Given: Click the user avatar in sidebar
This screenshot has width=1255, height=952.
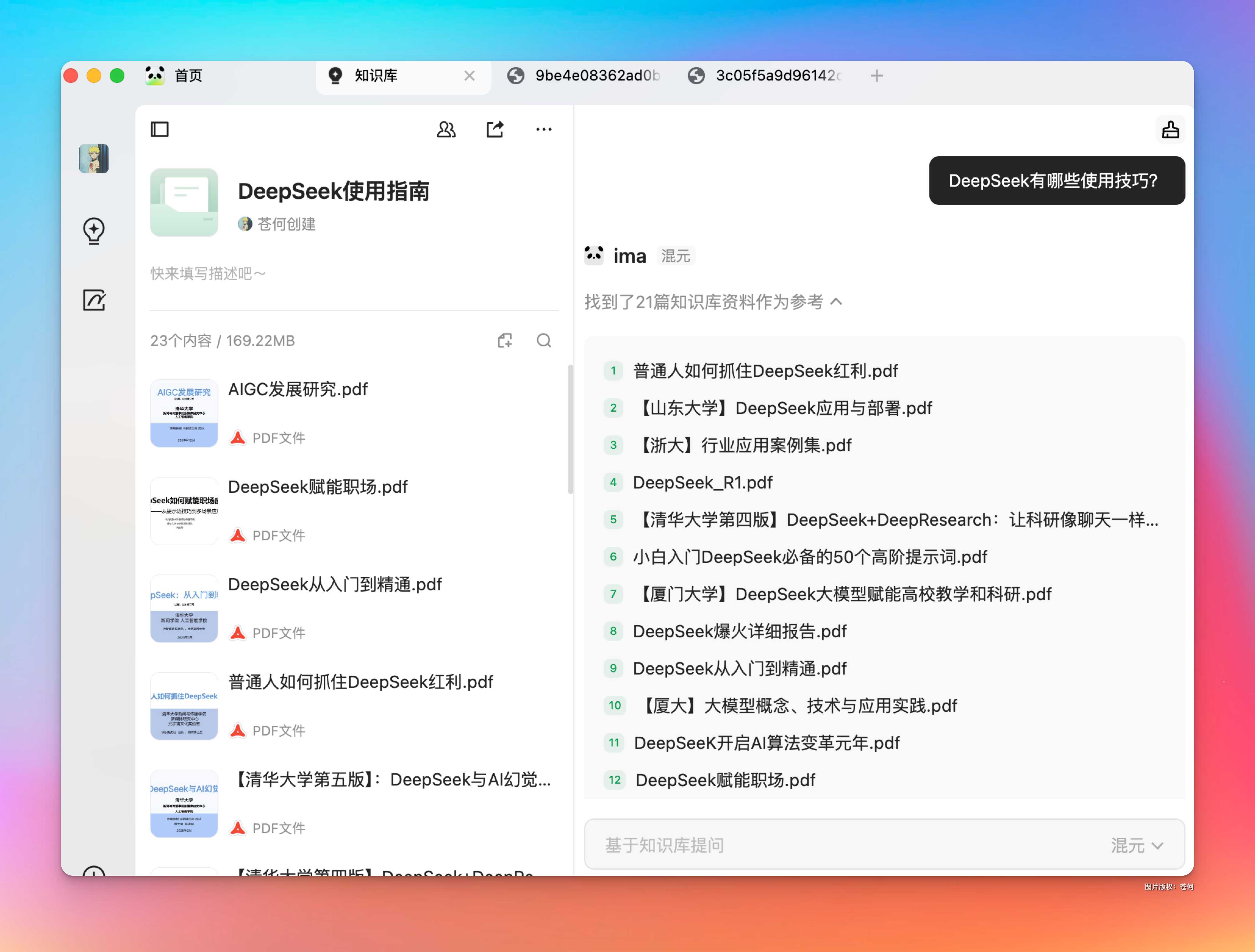Looking at the screenshot, I should (x=94, y=159).
